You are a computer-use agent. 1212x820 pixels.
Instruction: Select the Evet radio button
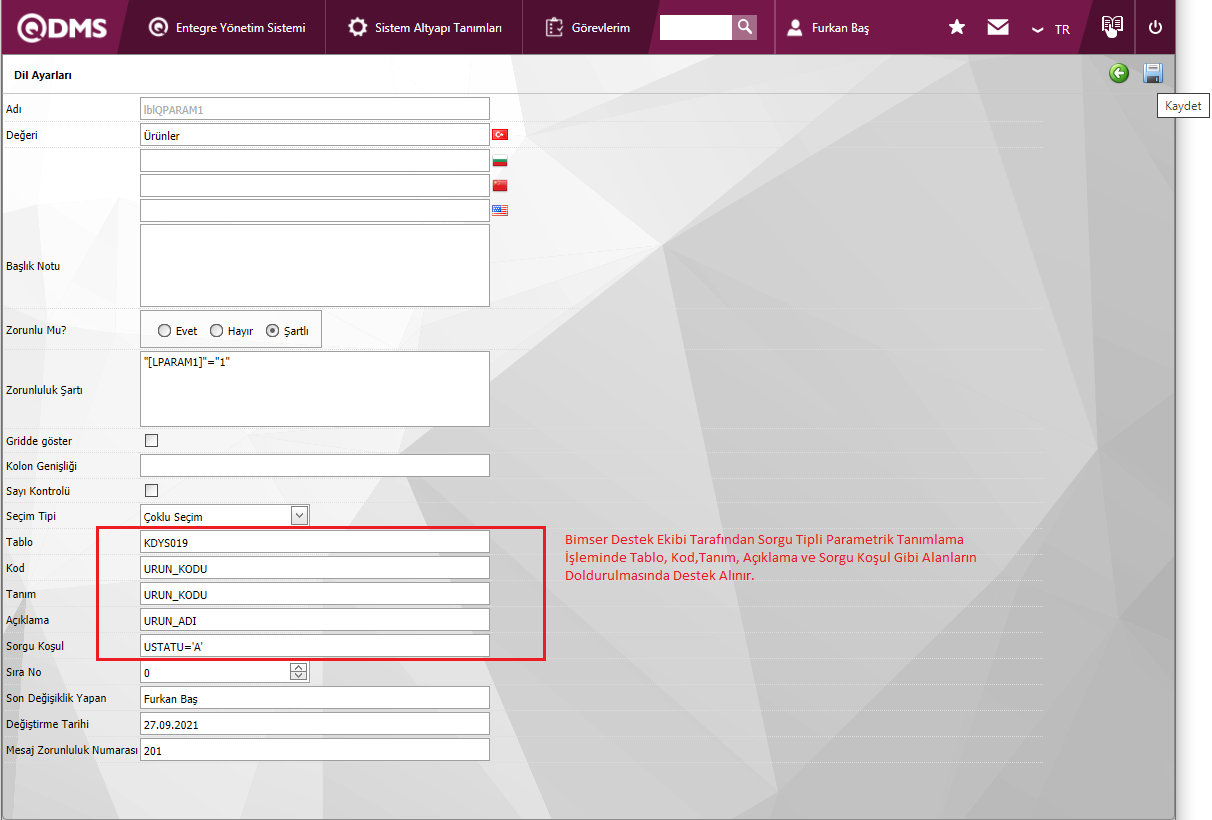coord(165,330)
